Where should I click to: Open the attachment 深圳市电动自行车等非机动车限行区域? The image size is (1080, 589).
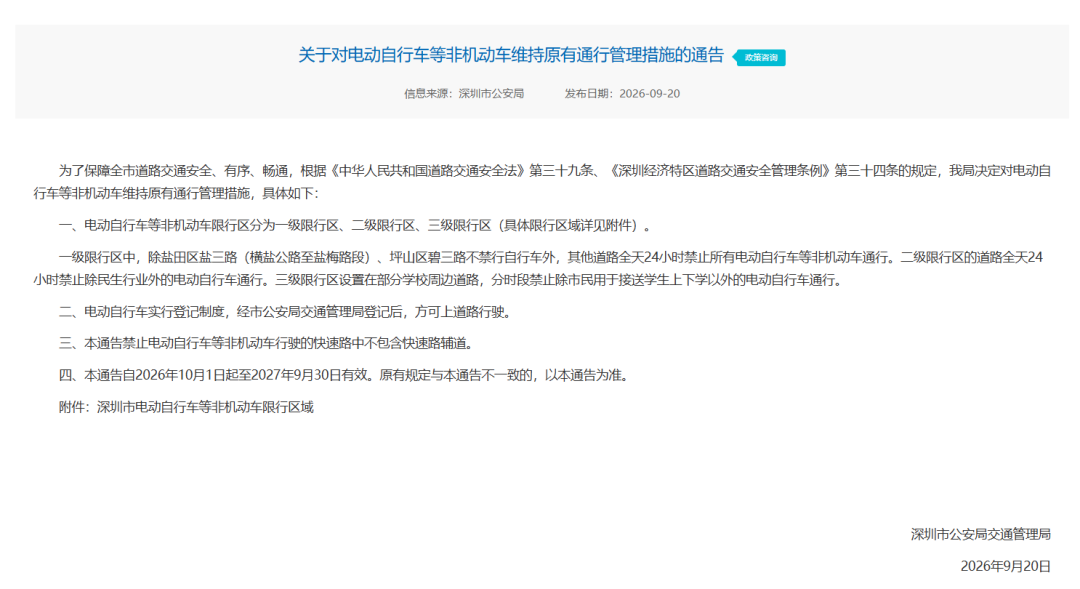pyautogui.click(x=205, y=407)
